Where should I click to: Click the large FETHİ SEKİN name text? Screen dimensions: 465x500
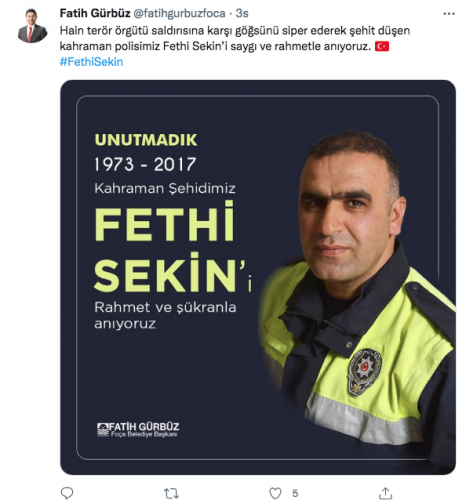click(173, 247)
